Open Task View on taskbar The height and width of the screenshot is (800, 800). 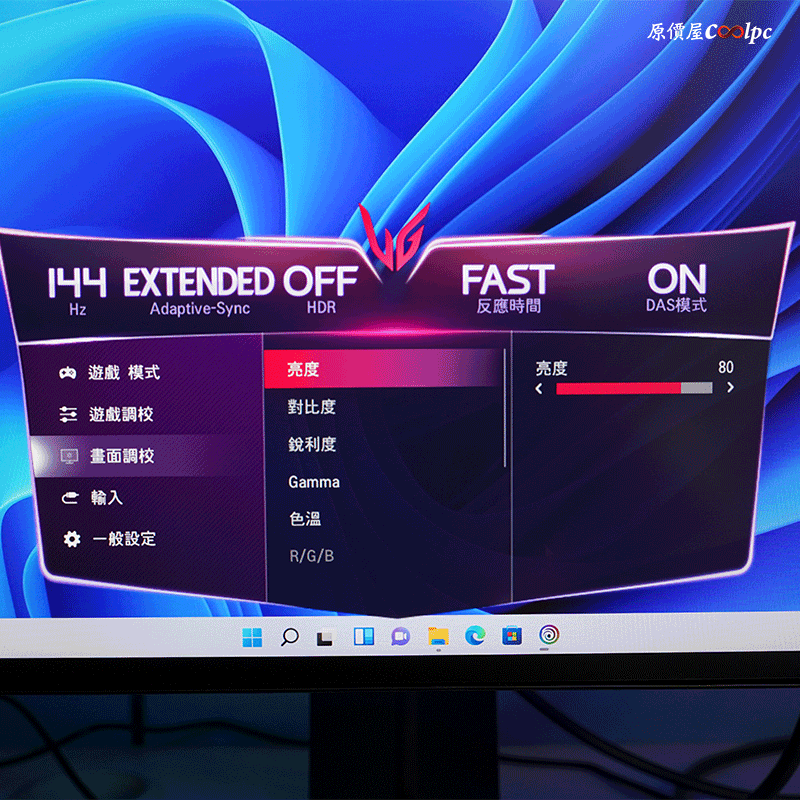(x=324, y=637)
